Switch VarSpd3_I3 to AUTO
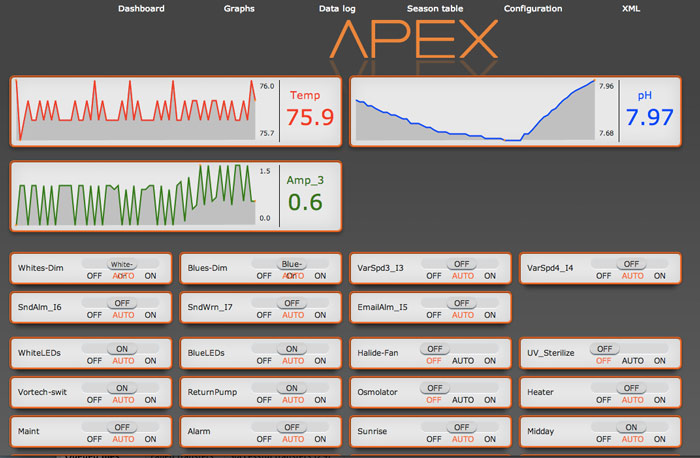The width and height of the screenshot is (700, 458). click(x=463, y=276)
